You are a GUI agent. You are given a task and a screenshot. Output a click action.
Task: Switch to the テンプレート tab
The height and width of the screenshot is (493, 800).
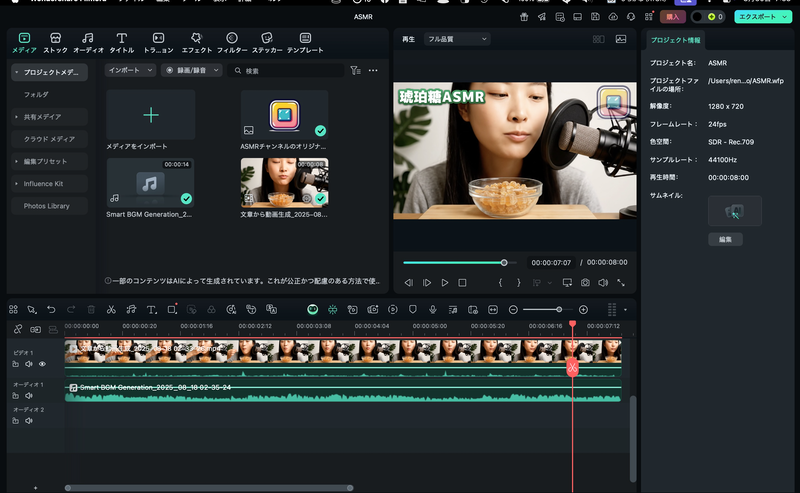[305, 43]
